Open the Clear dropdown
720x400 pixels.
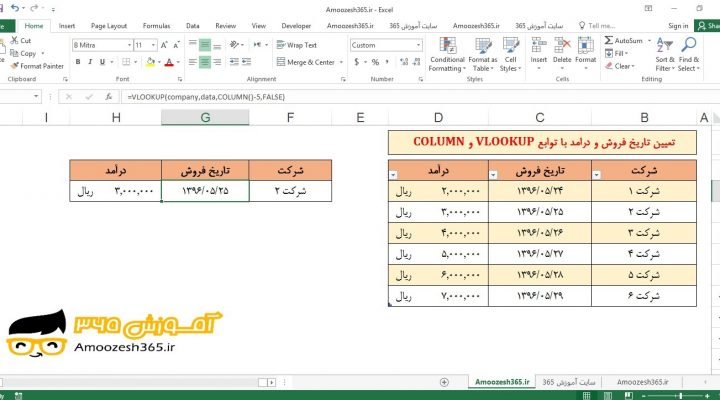(x=619, y=66)
